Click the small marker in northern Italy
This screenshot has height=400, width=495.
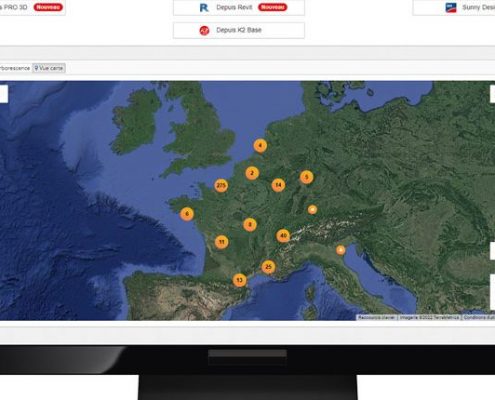click(x=340, y=250)
